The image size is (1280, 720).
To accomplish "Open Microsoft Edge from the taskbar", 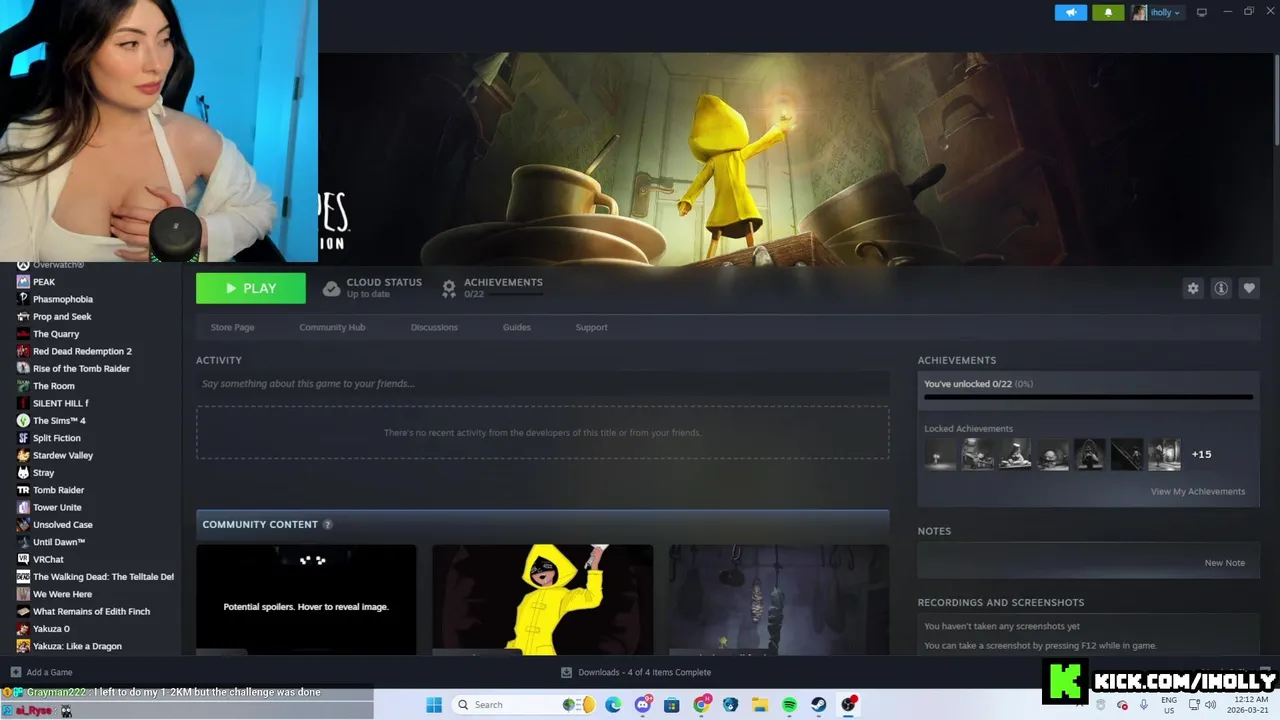I will (613, 705).
